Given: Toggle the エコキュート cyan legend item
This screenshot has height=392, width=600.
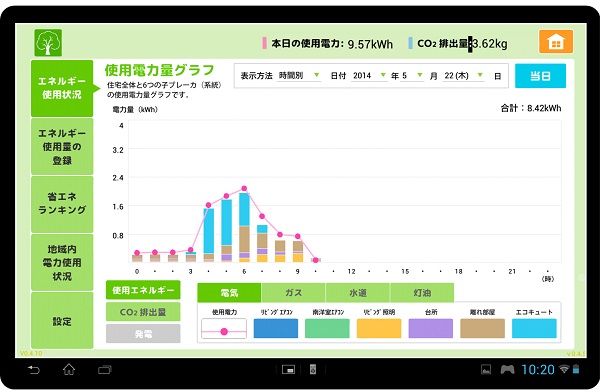Looking at the screenshot, I should point(534,328).
